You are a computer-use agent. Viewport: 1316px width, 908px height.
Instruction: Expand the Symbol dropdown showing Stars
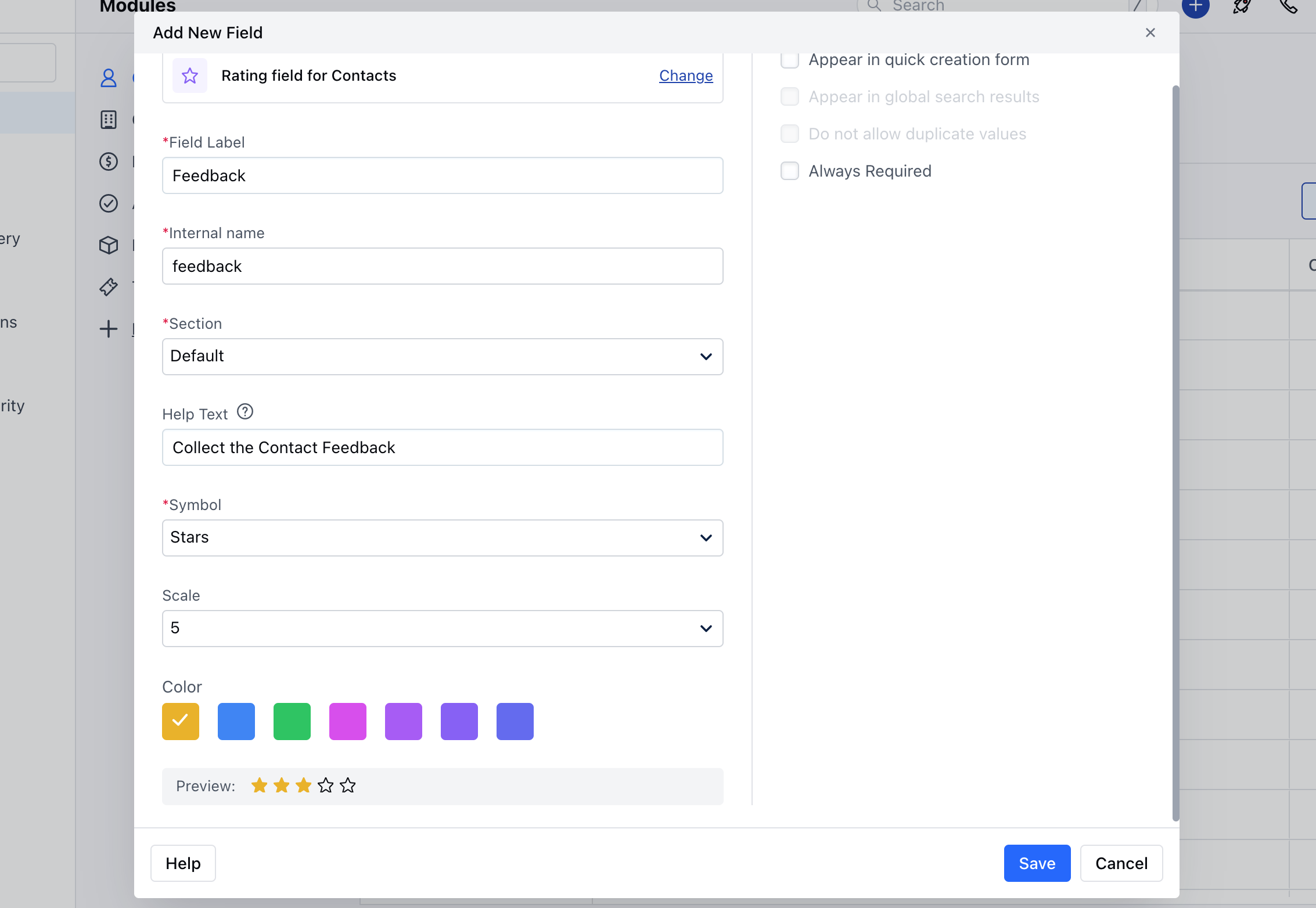pos(442,537)
